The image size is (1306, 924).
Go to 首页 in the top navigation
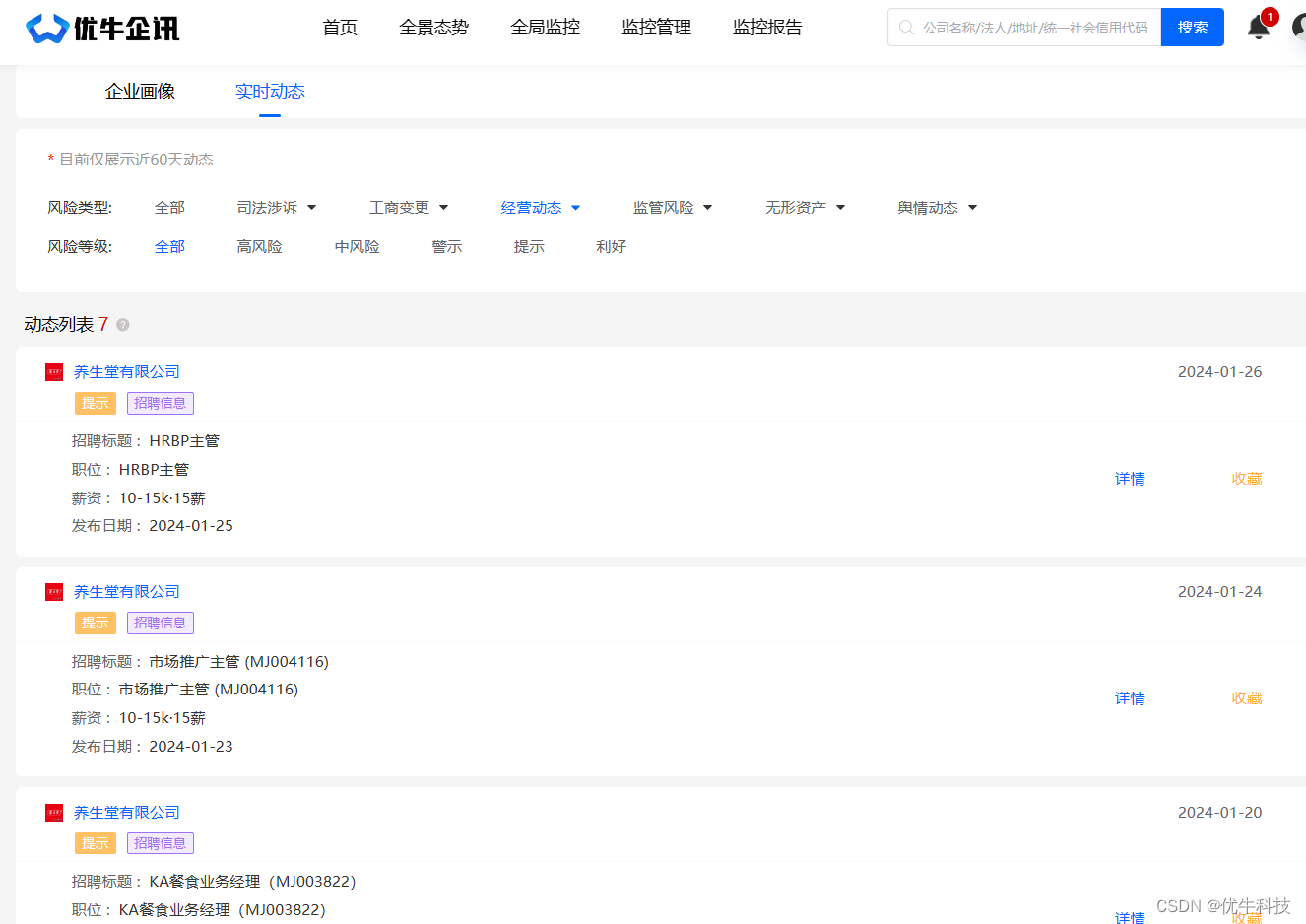[x=340, y=28]
